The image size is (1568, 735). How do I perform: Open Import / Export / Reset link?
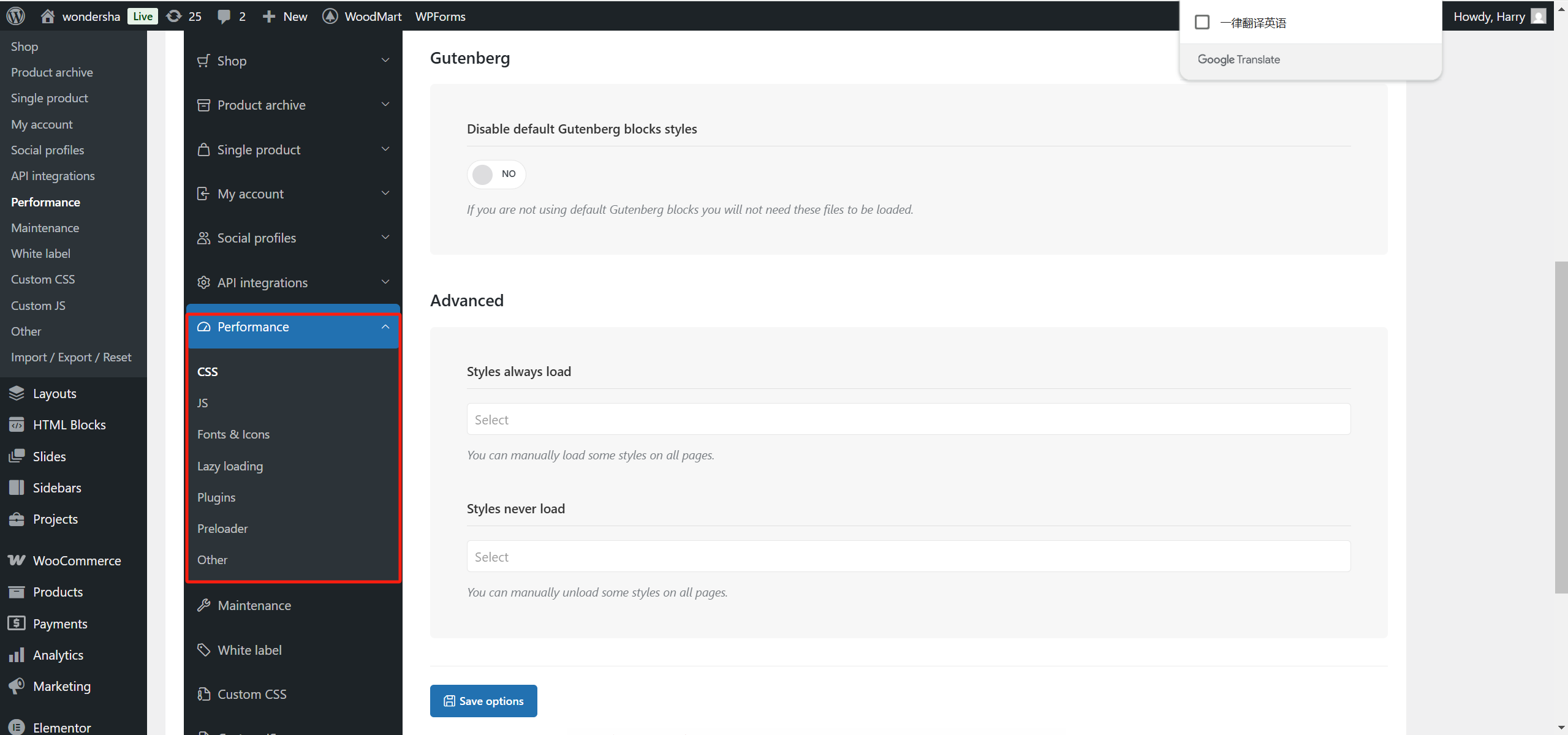(71, 357)
